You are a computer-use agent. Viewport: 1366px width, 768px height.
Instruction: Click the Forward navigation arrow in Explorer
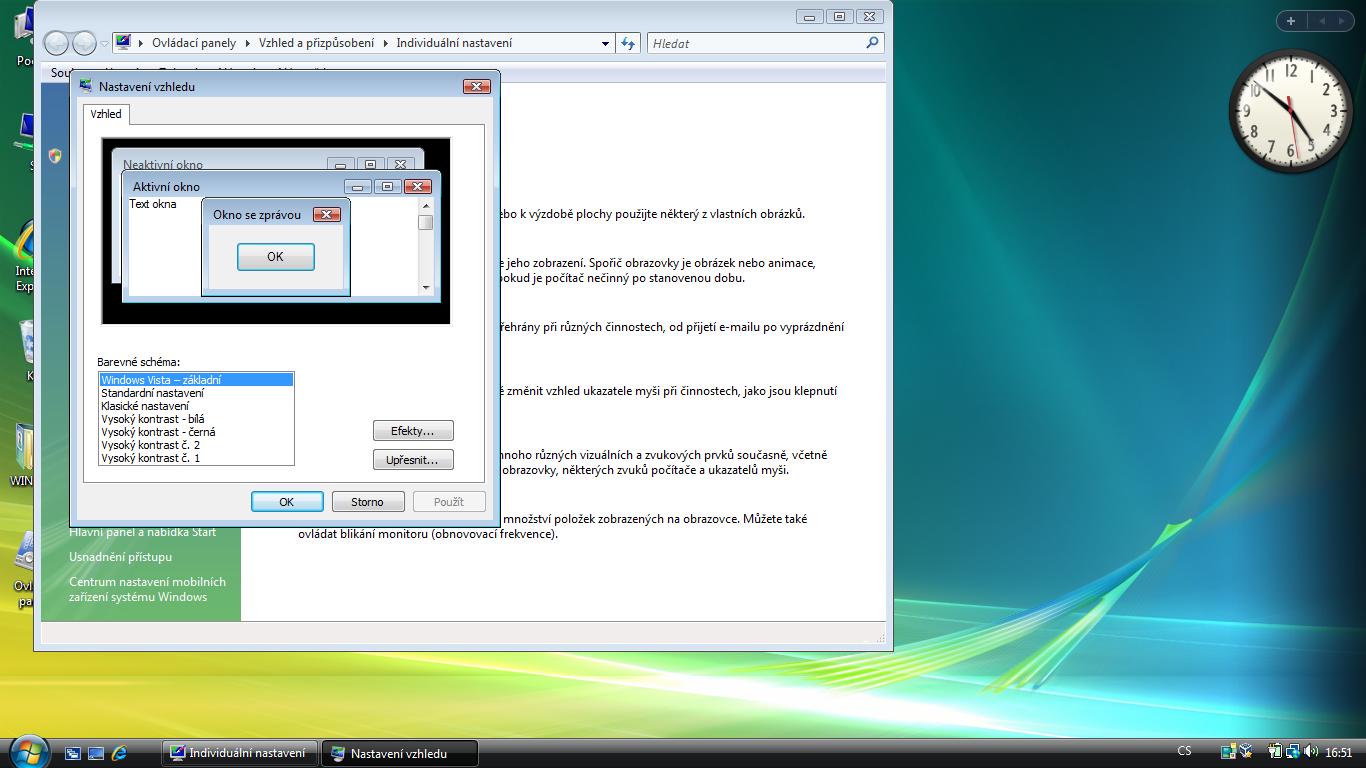tap(85, 43)
